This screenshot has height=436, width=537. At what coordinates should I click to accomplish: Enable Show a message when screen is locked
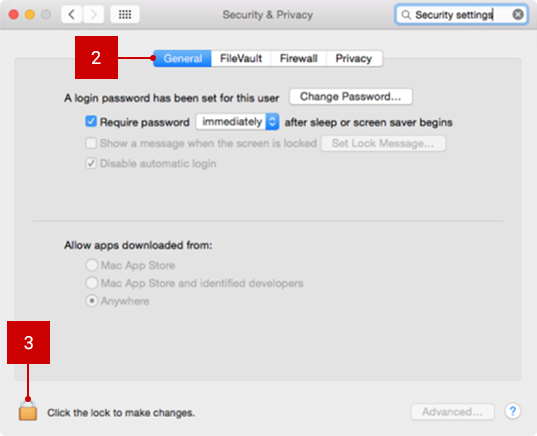91,143
